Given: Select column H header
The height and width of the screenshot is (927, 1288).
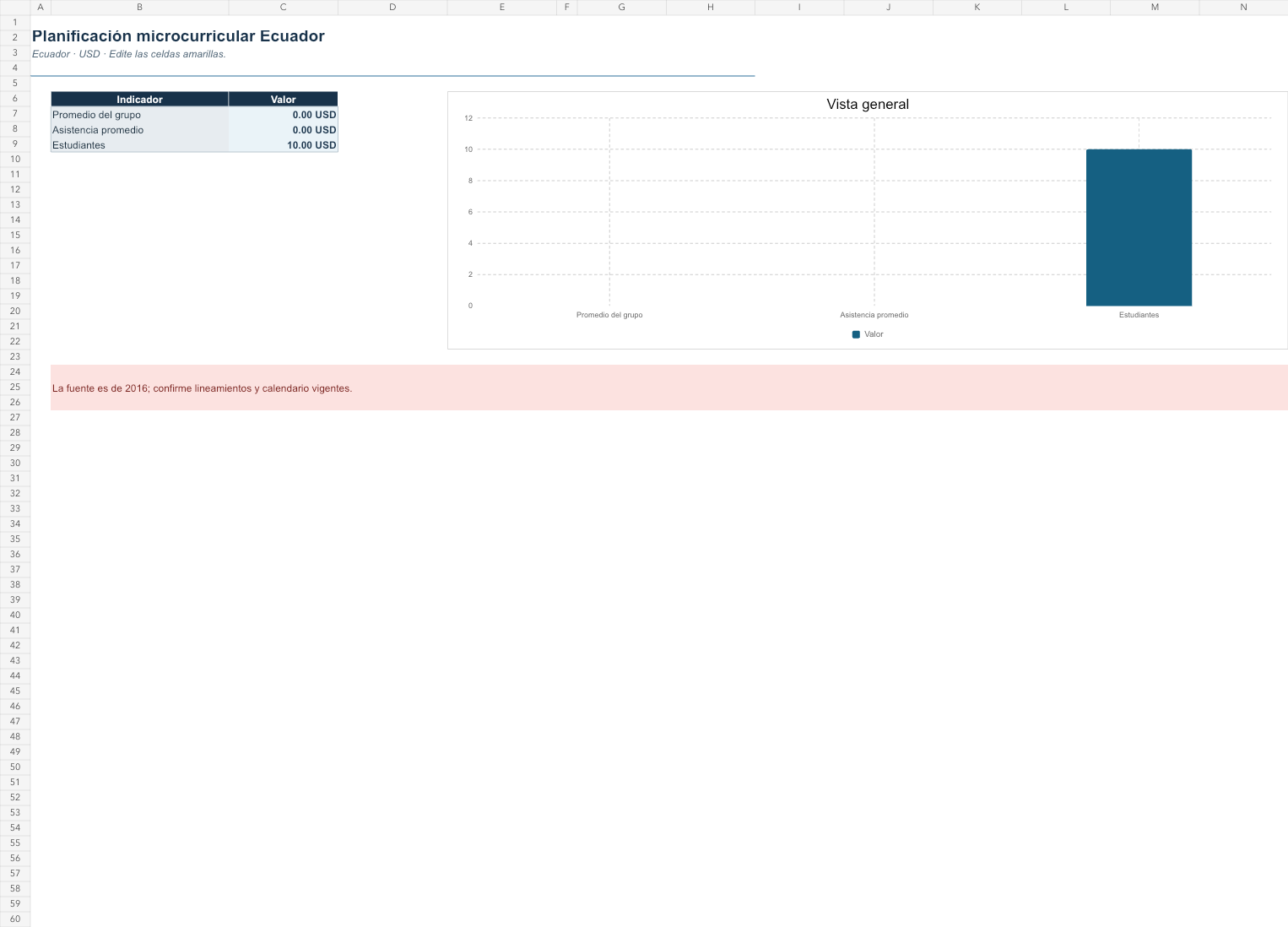Looking at the screenshot, I should tap(711, 8).
